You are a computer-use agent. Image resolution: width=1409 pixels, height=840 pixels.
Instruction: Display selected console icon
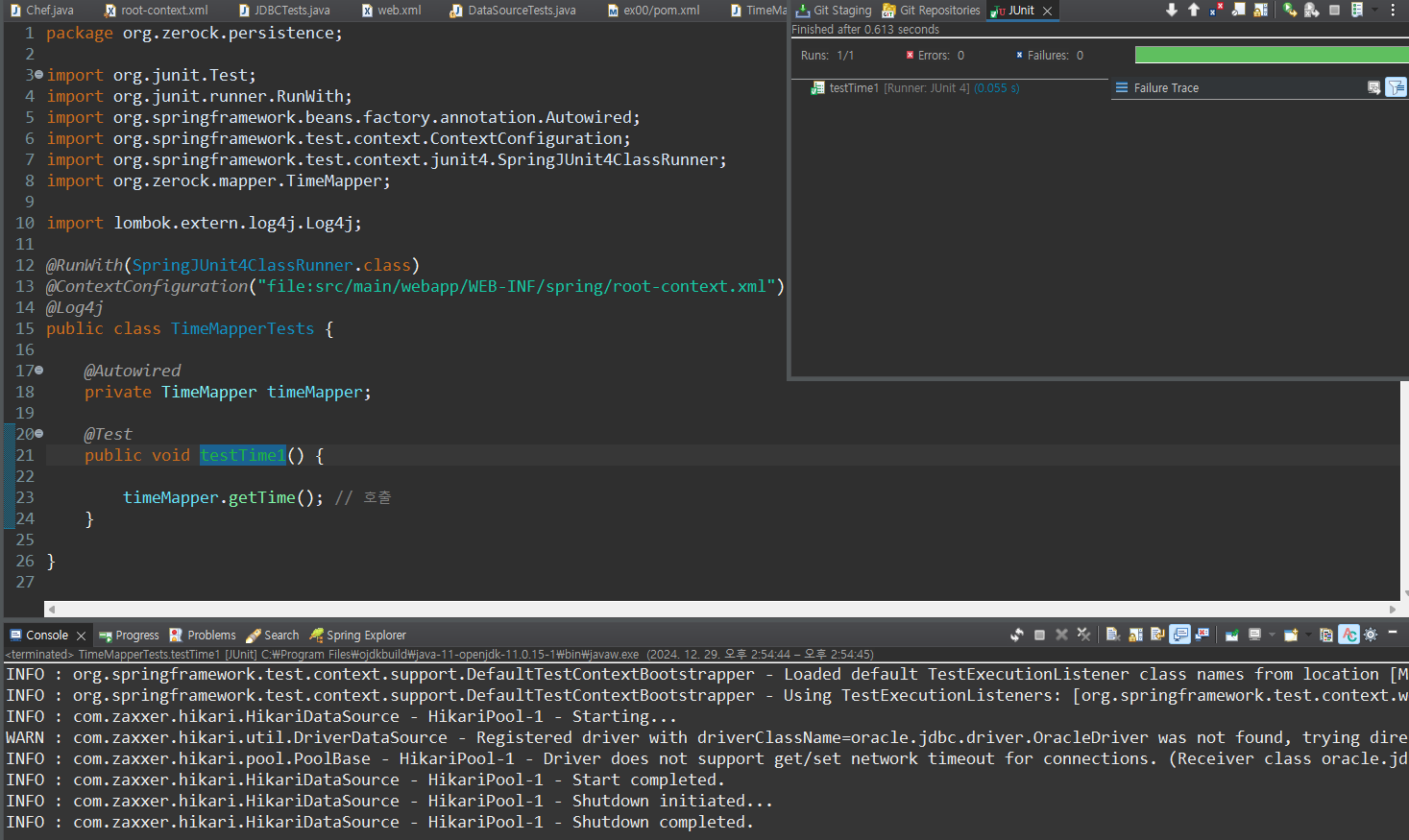pos(1254,635)
